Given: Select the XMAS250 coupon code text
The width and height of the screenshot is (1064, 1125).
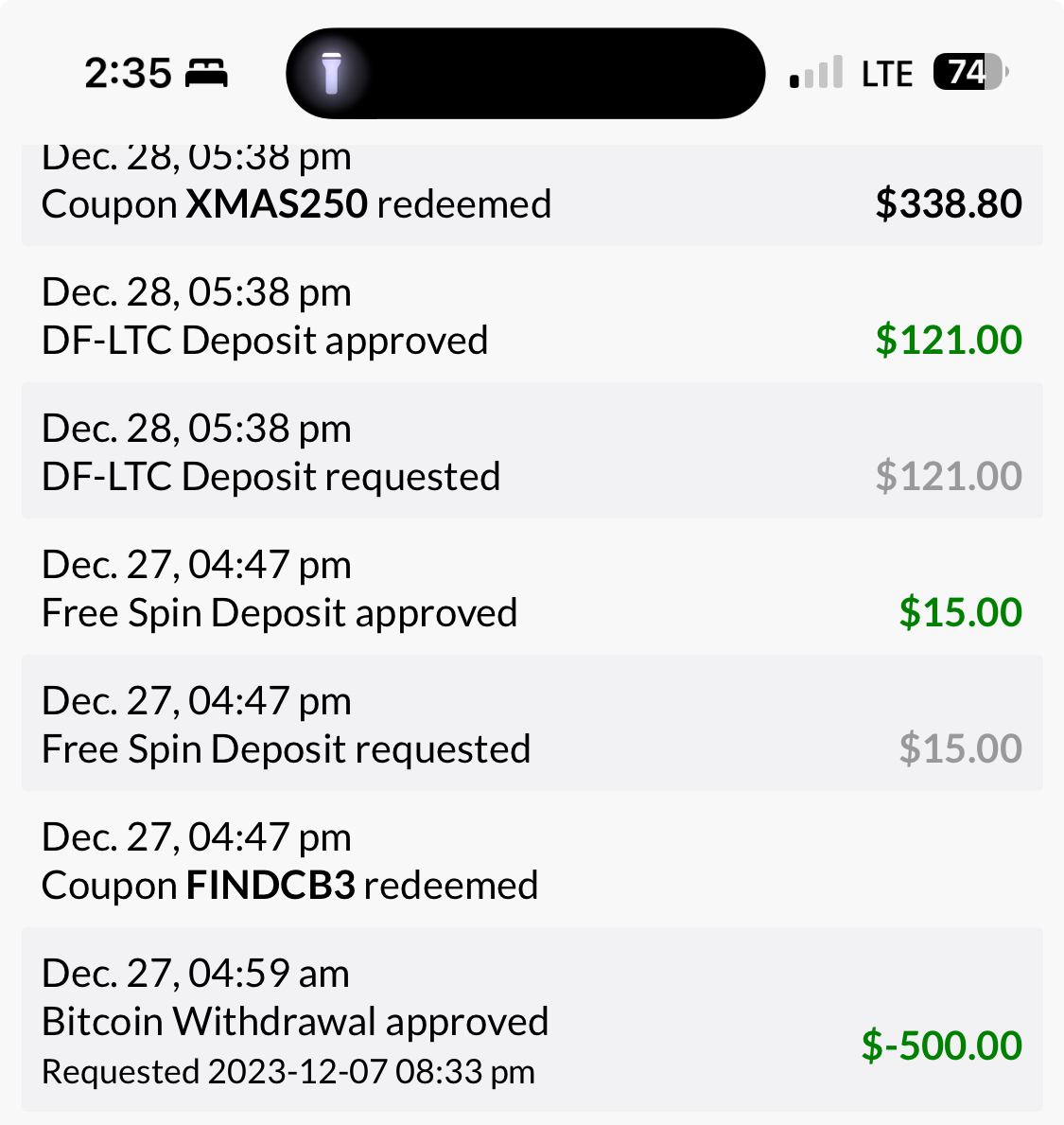Looking at the screenshot, I should (276, 204).
